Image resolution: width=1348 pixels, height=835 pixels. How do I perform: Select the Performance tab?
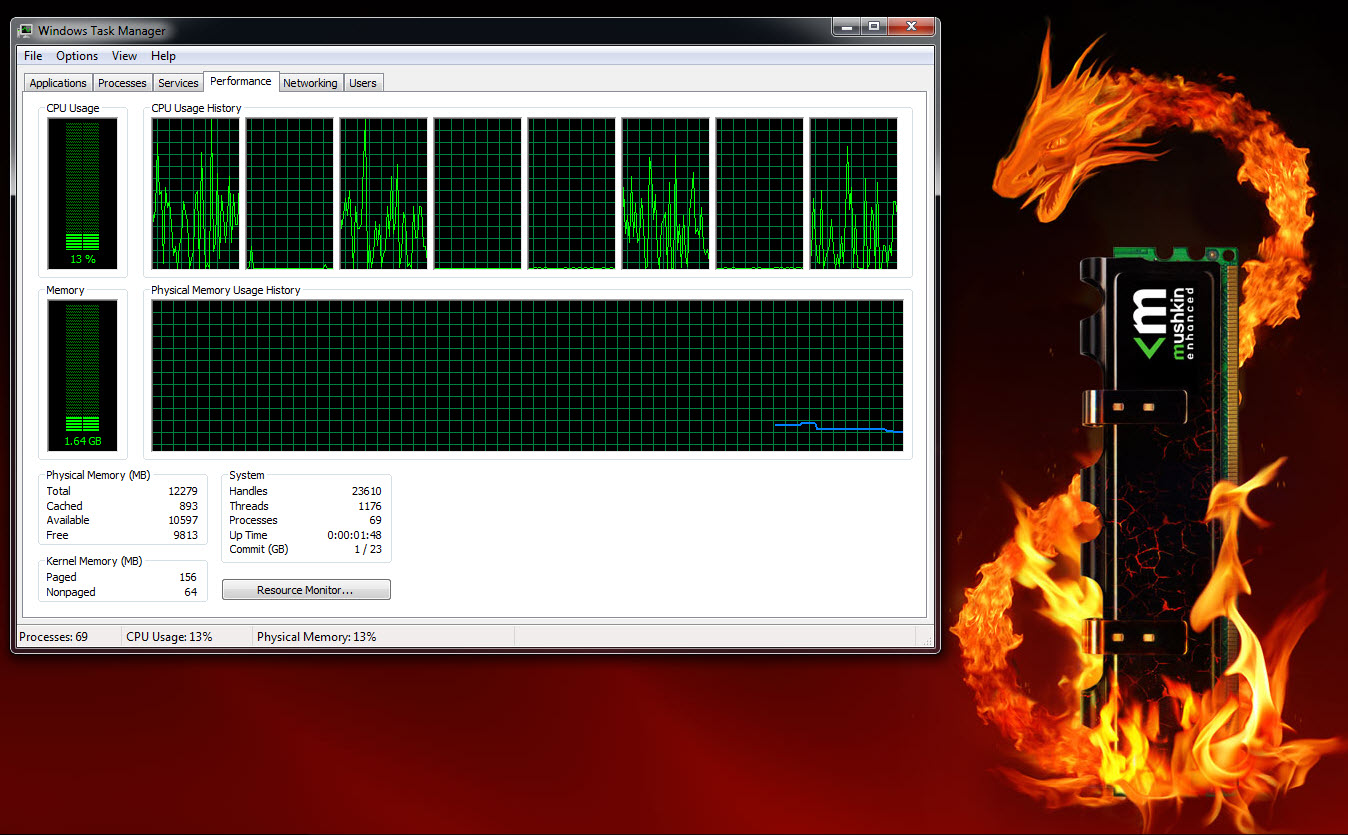point(241,81)
